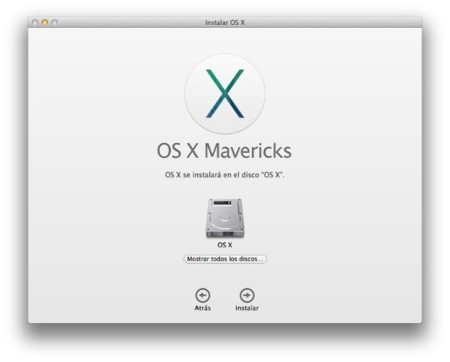
Task: Select the OS X hard disk icon
Action: pos(225,219)
